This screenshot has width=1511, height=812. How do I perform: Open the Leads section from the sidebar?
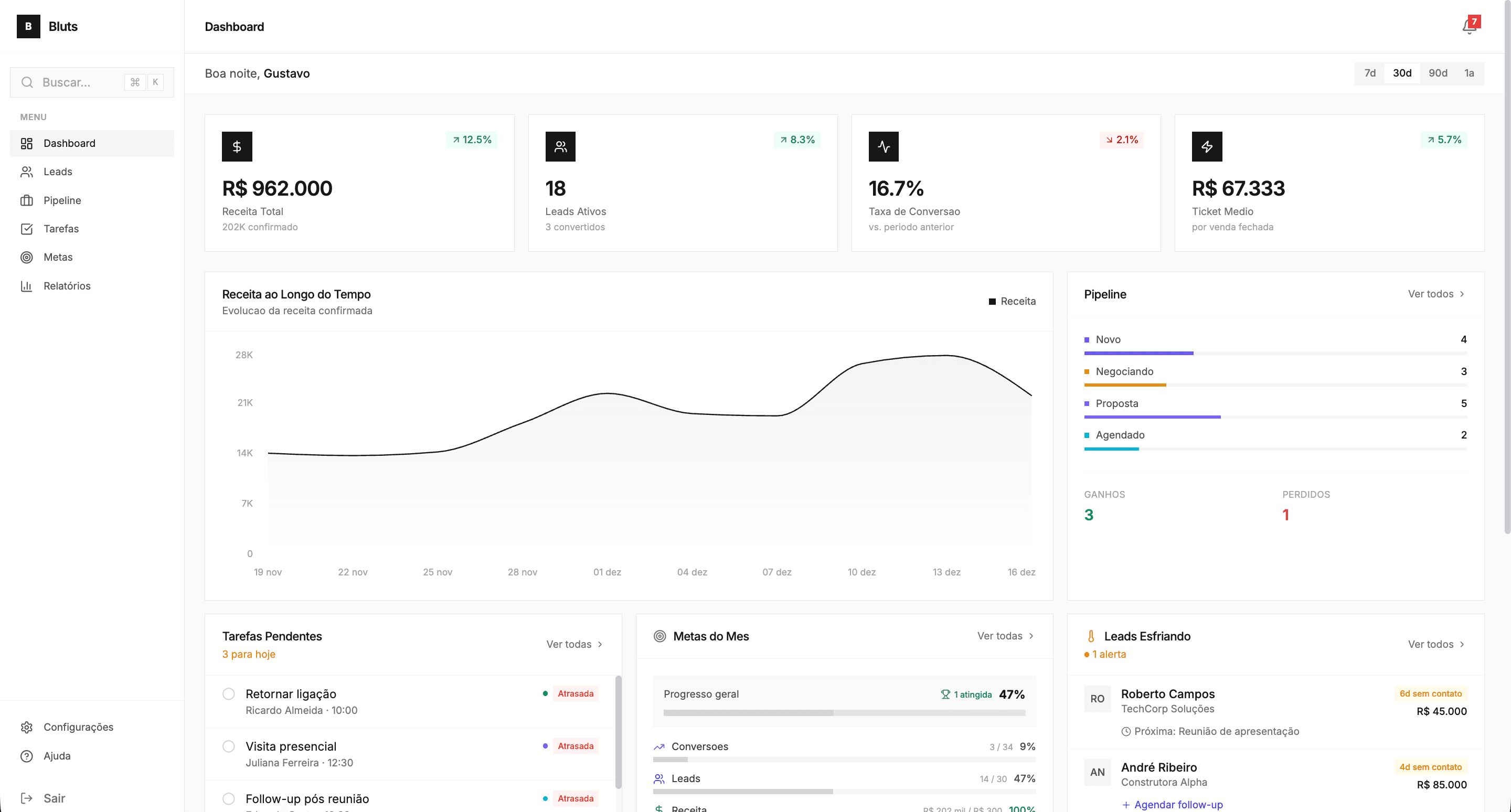[58, 171]
